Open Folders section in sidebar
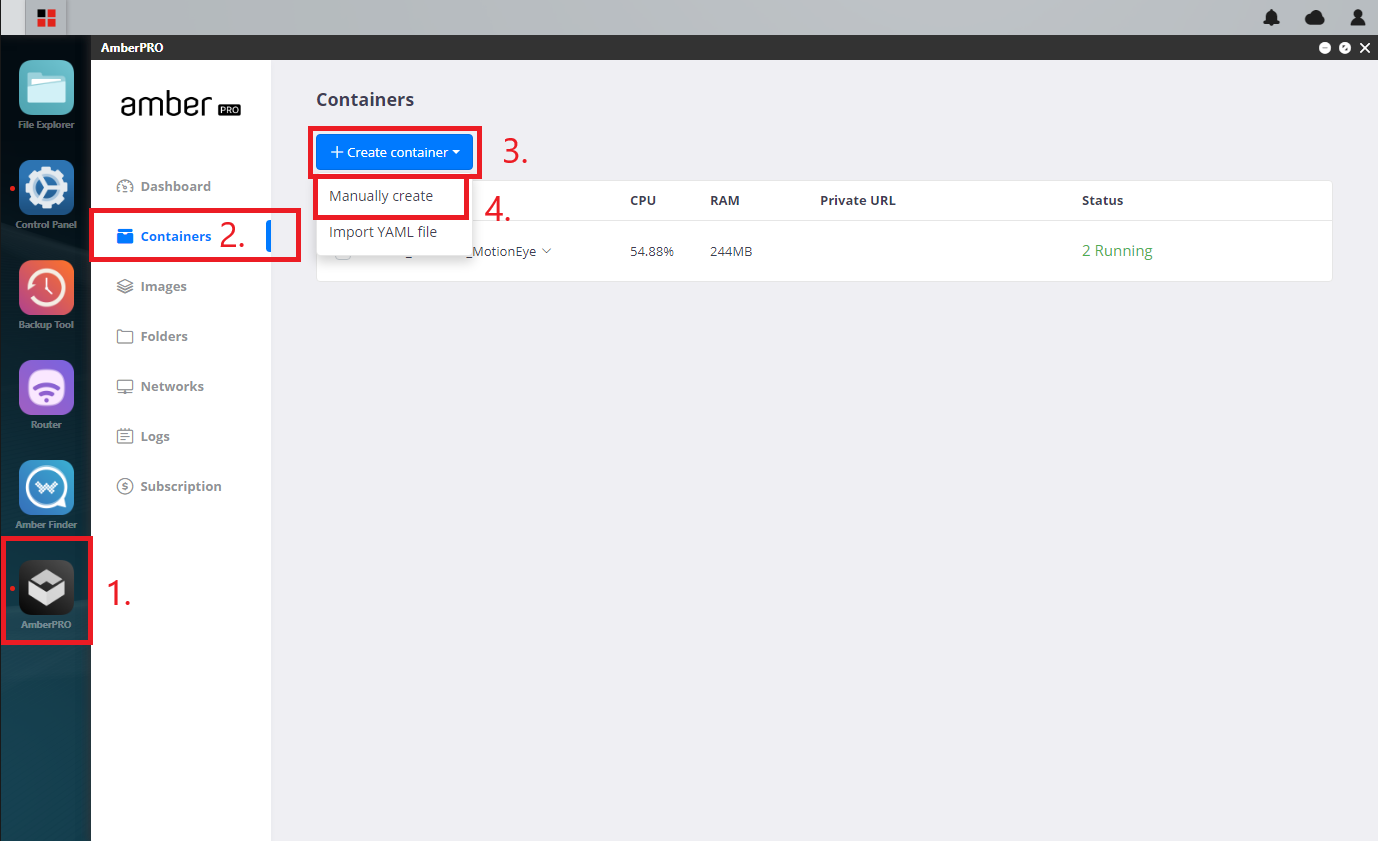The width and height of the screenshot is (1378, 841). pos(152,336)
